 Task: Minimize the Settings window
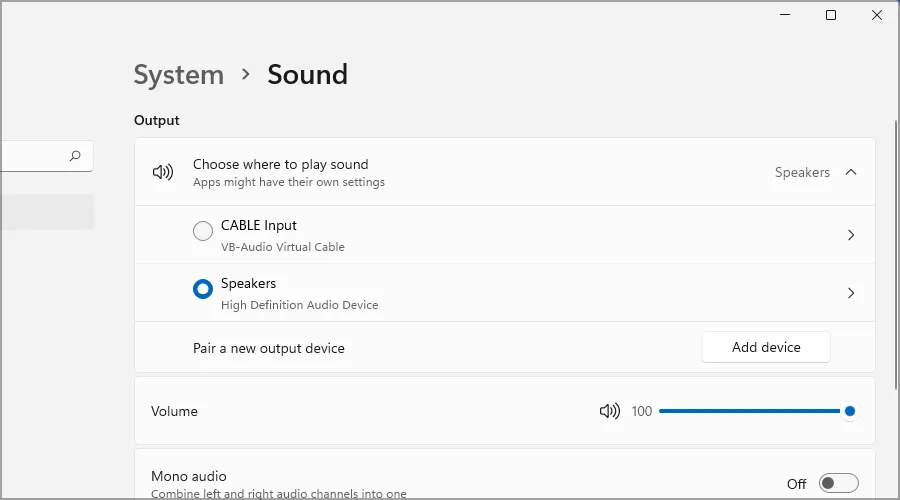784,15
